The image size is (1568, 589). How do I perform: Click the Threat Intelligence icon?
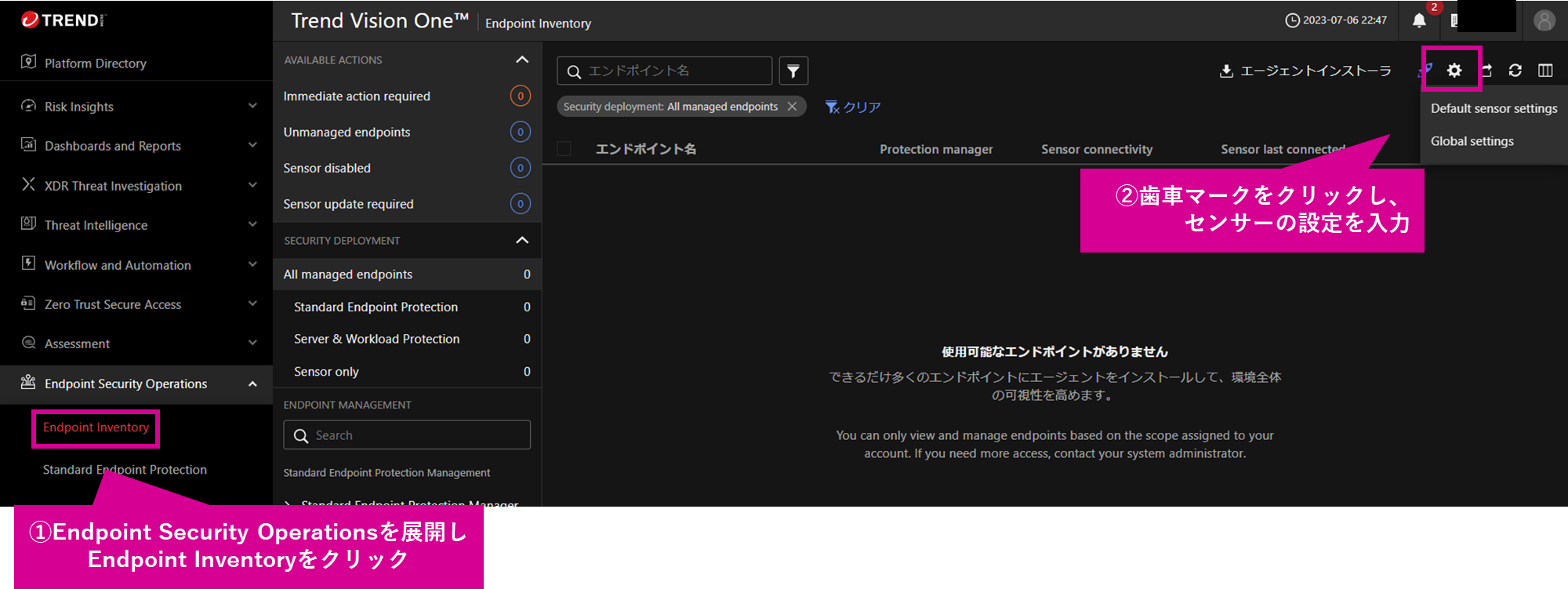pyautogui.click(x=28, y=224)
